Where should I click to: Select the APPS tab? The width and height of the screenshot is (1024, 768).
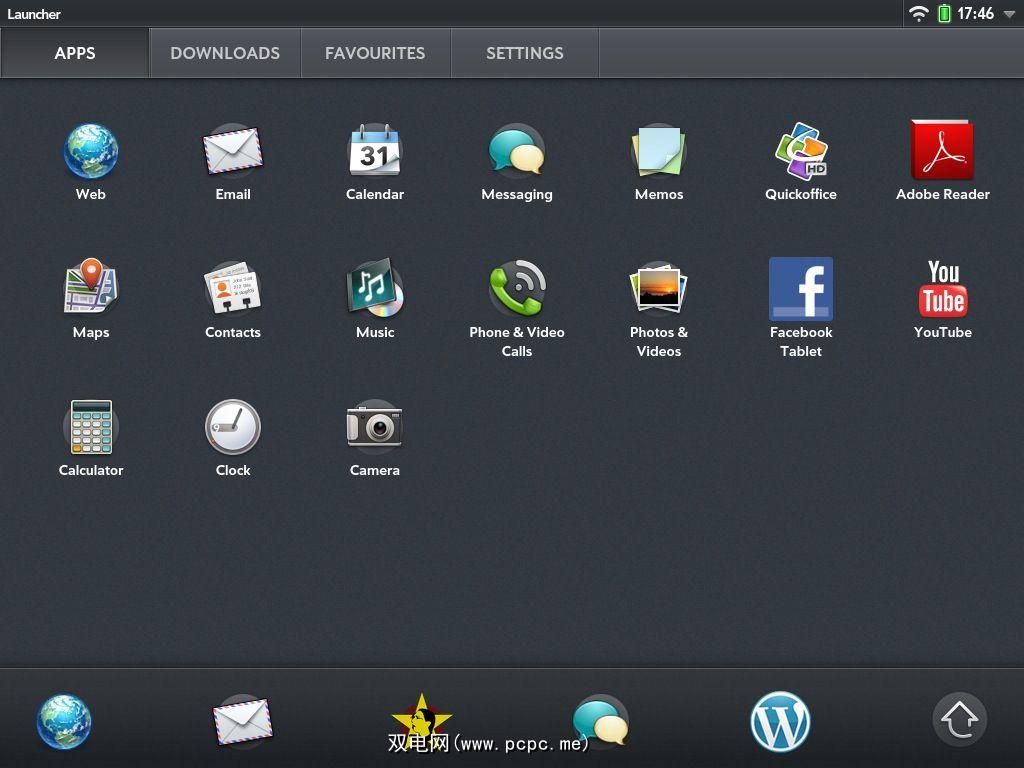[x=75, y=53]
